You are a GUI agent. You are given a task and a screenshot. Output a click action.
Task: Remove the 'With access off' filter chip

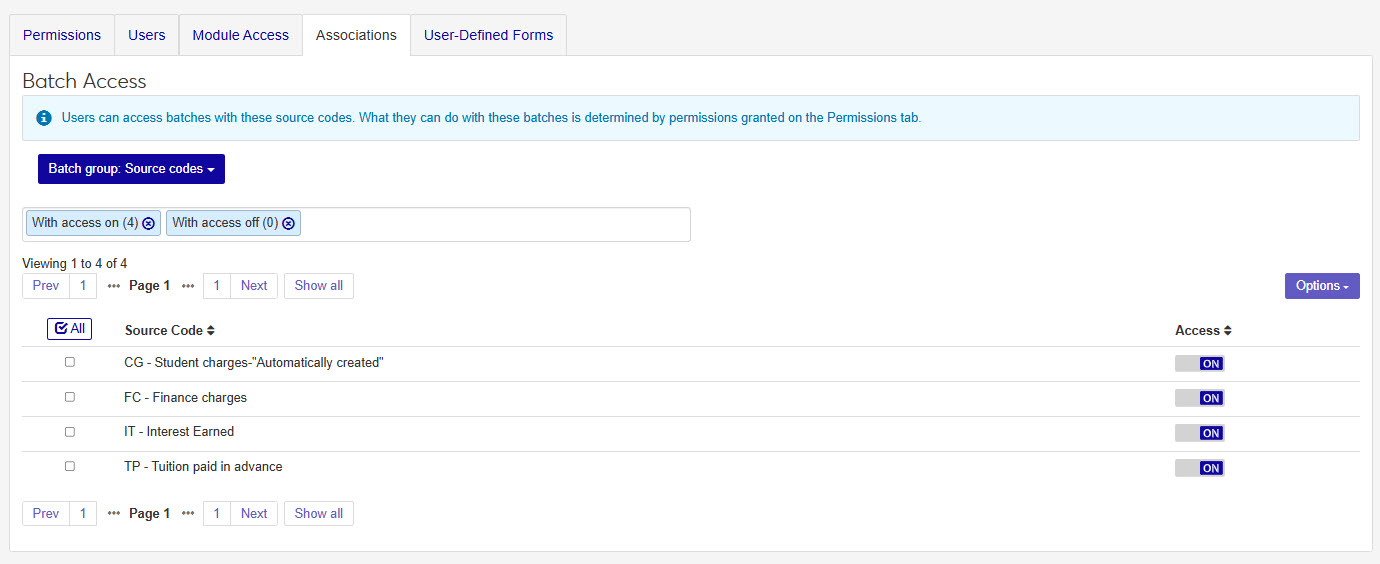pyautogui.click(x=289, y=223)
